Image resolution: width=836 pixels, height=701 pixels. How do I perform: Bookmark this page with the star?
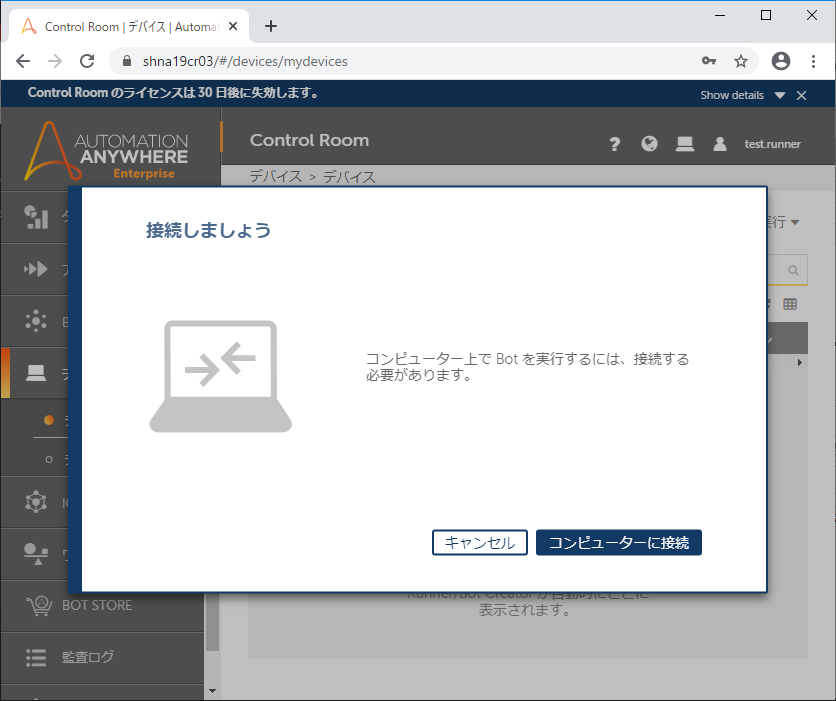pos(741,61)
